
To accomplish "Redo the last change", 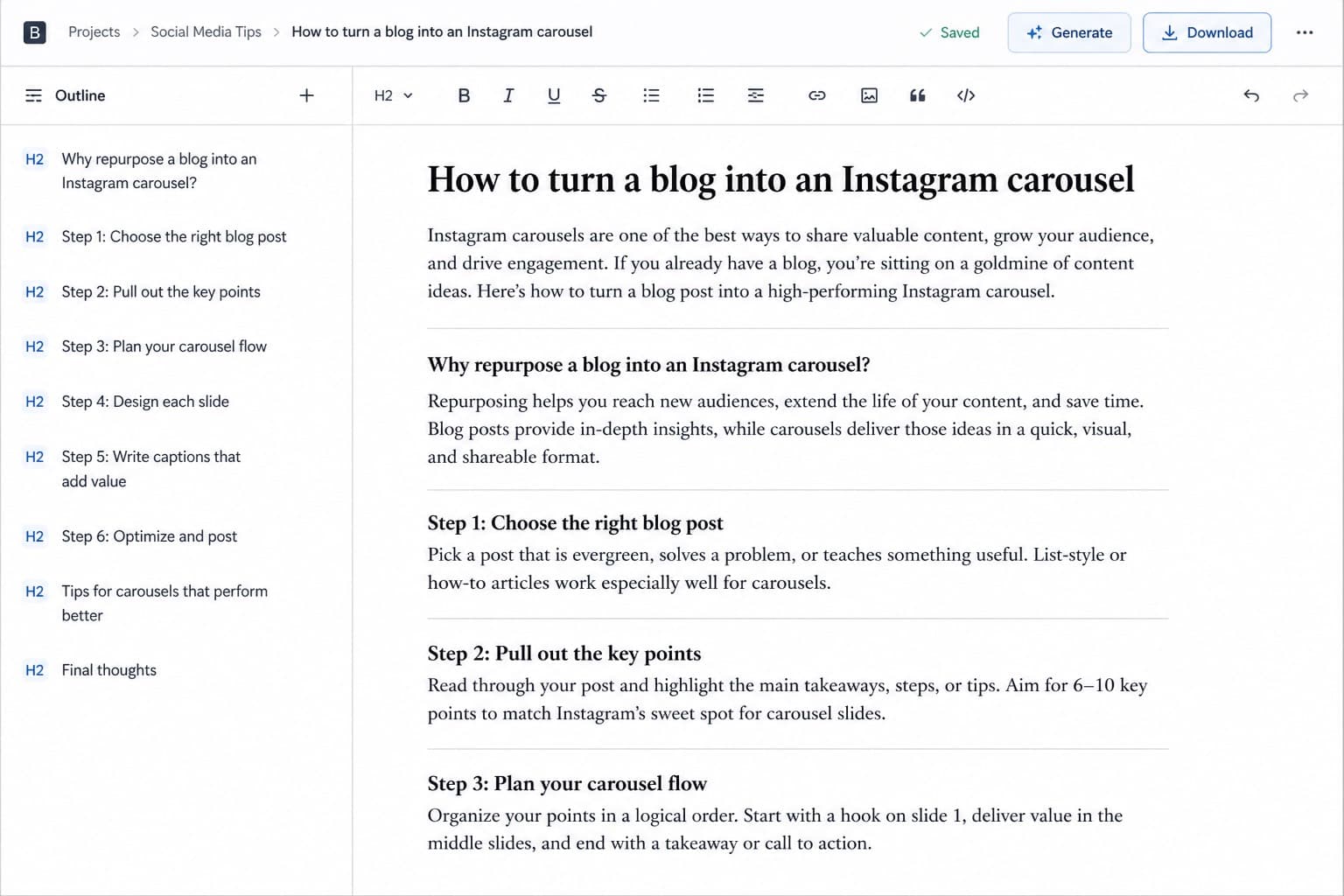I will [1301, 95].
